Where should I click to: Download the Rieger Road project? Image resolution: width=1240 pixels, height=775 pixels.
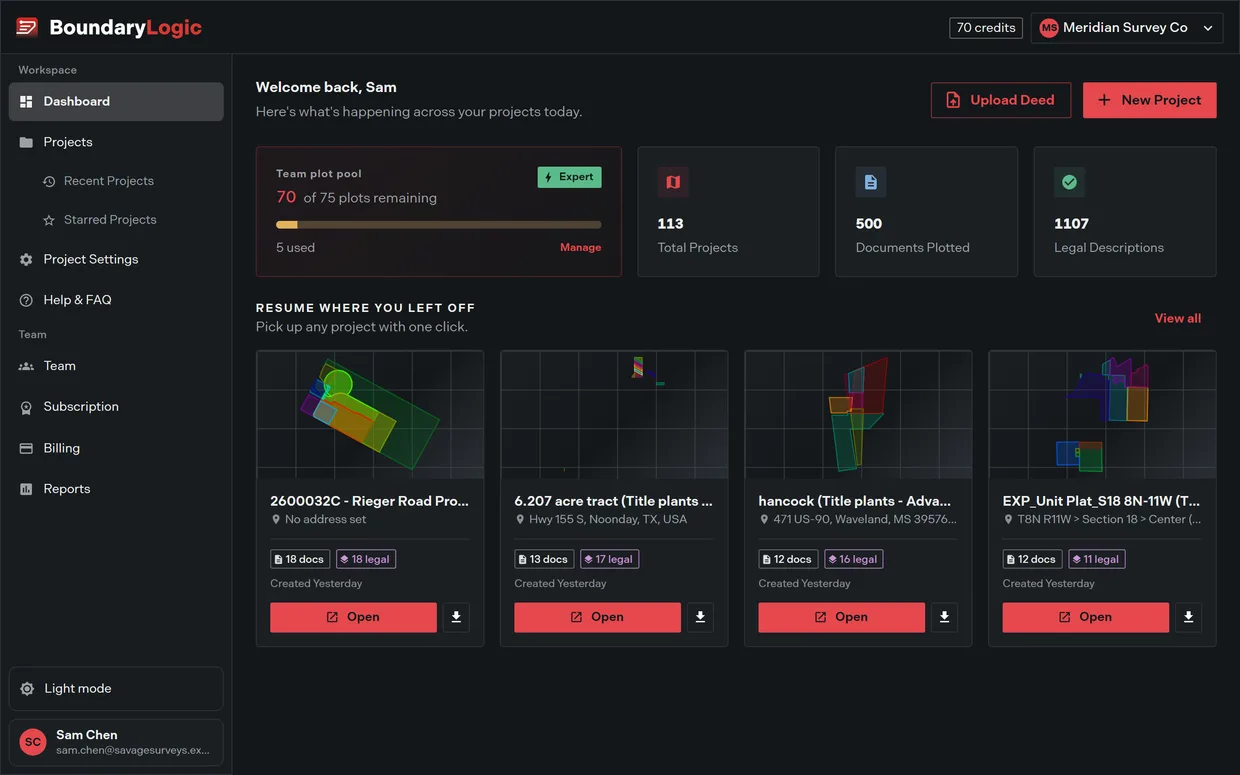(456, 617)
